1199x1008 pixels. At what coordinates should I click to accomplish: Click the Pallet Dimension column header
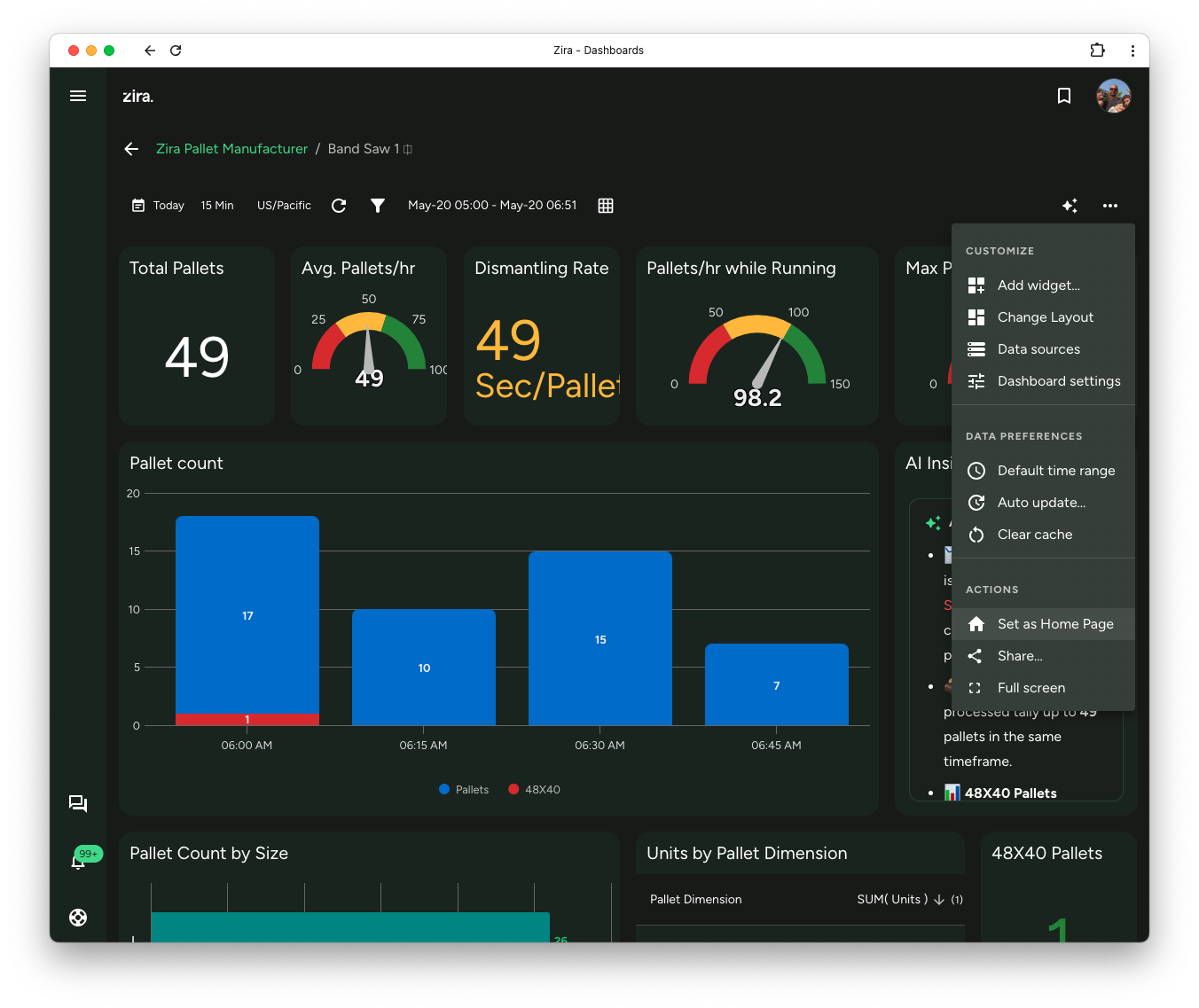[x=696, y=899]
